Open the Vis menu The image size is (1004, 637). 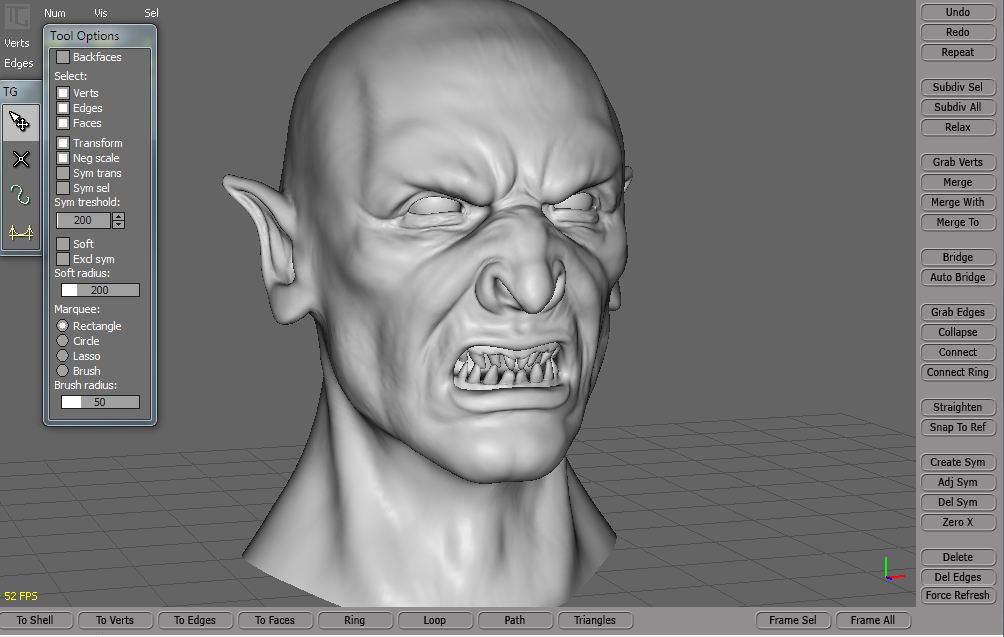(101, 13)
